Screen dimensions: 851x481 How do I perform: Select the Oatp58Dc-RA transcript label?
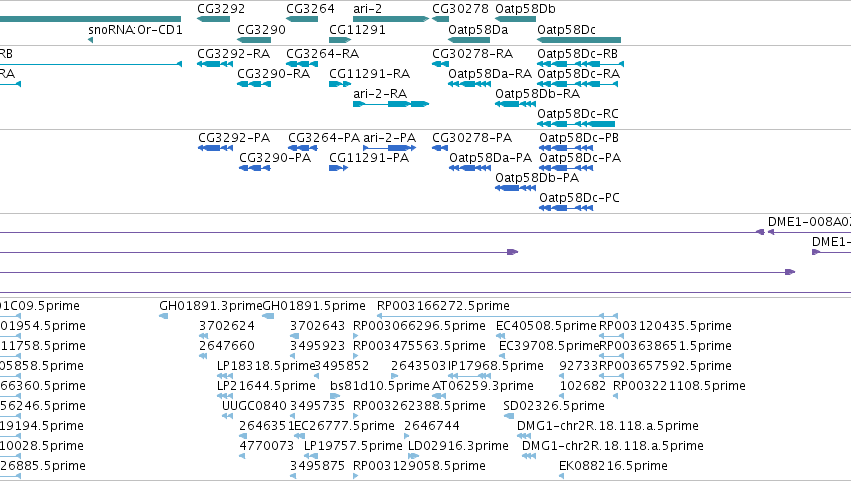(579, 74)
